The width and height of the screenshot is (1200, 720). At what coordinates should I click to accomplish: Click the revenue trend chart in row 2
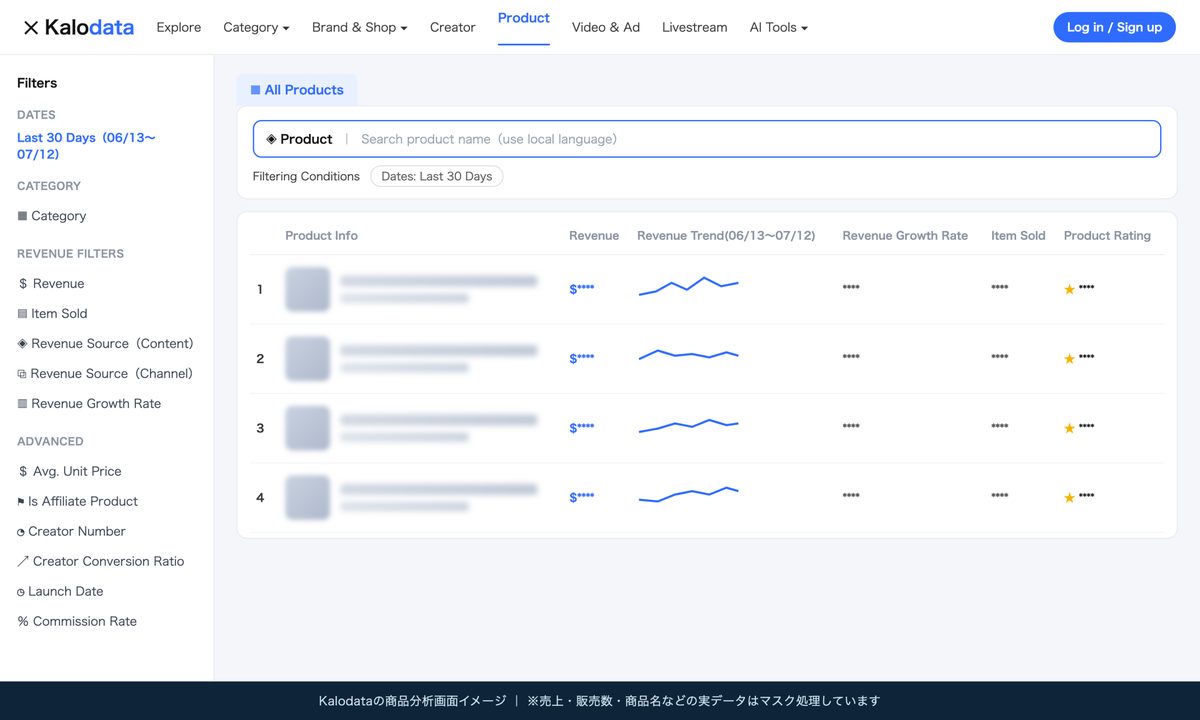[688, 354]
